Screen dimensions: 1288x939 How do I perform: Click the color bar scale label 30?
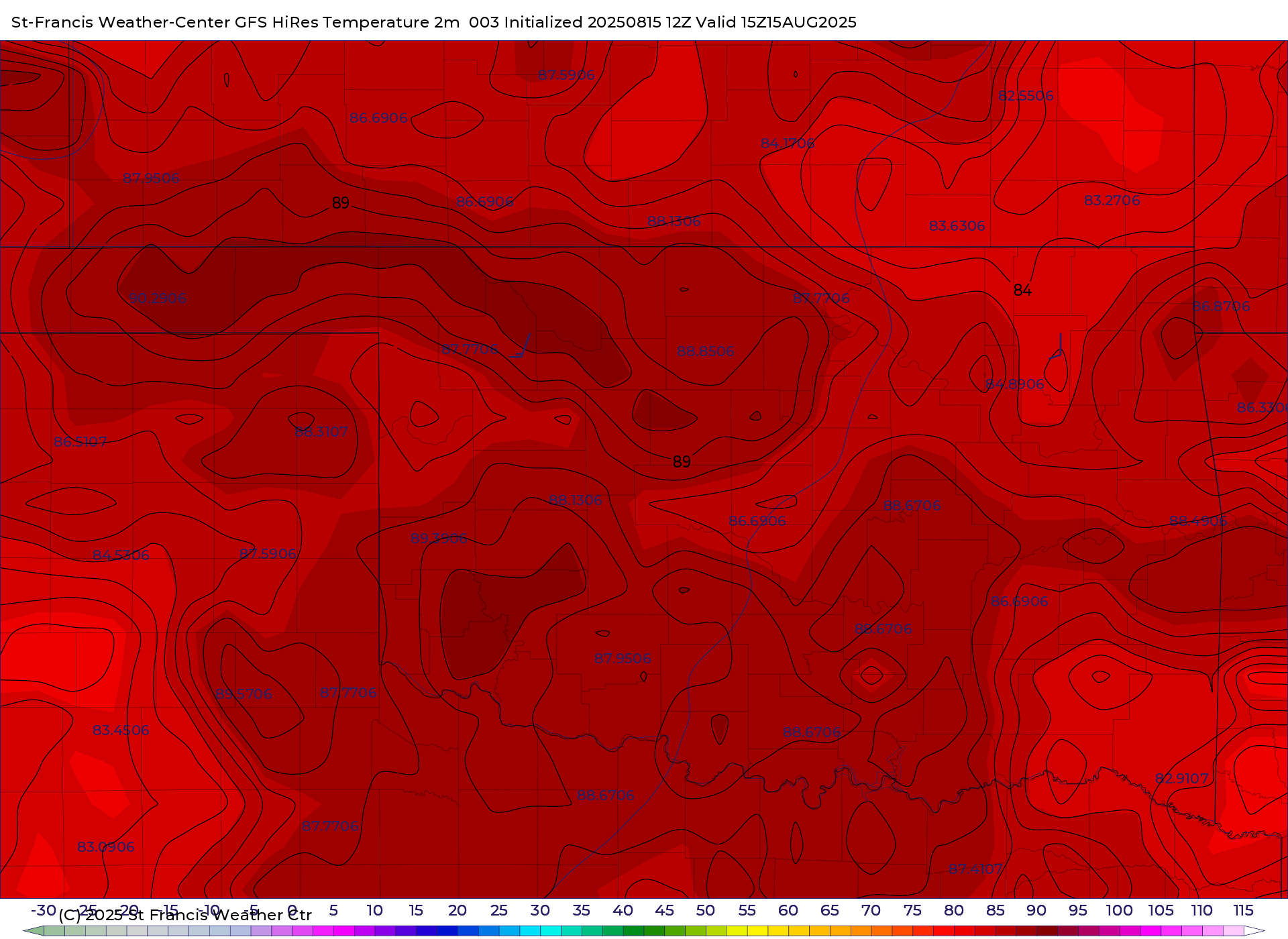click(540, 910)
